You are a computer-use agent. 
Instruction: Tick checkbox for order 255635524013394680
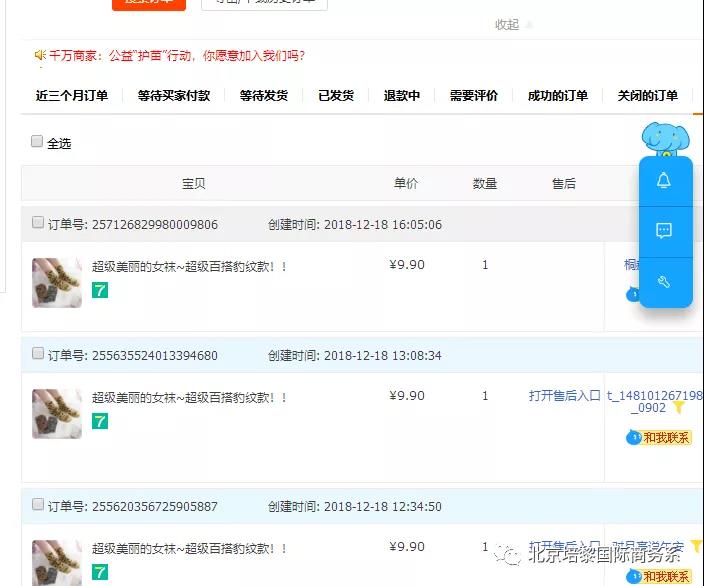click(x=38, y=354)
